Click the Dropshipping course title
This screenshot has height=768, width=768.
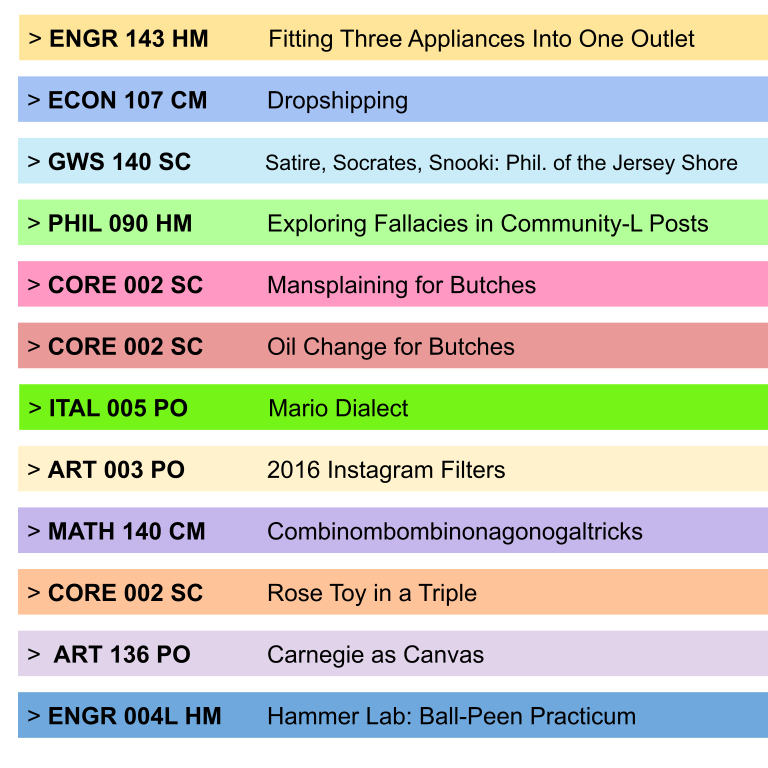tap(337, 100)
